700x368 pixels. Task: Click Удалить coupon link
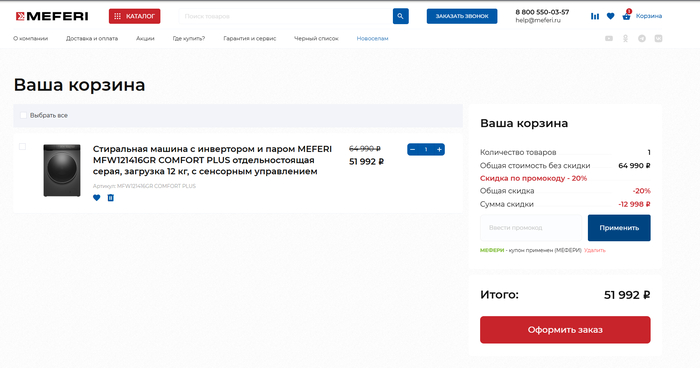595,250
